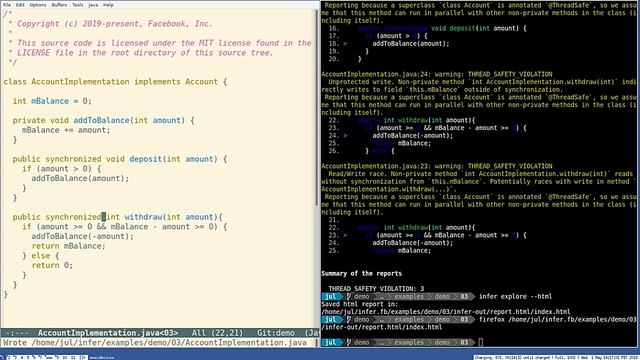Image resolution: width=640 pixels, height=360 pixels.
Task: Click the infer-out/report.html/index.html saved path
Action: (446, 312)
